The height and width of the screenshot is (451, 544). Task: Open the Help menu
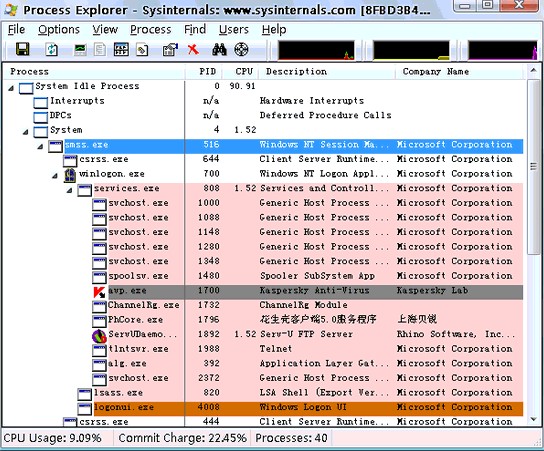pyautogui.click(x=274, y=30)
